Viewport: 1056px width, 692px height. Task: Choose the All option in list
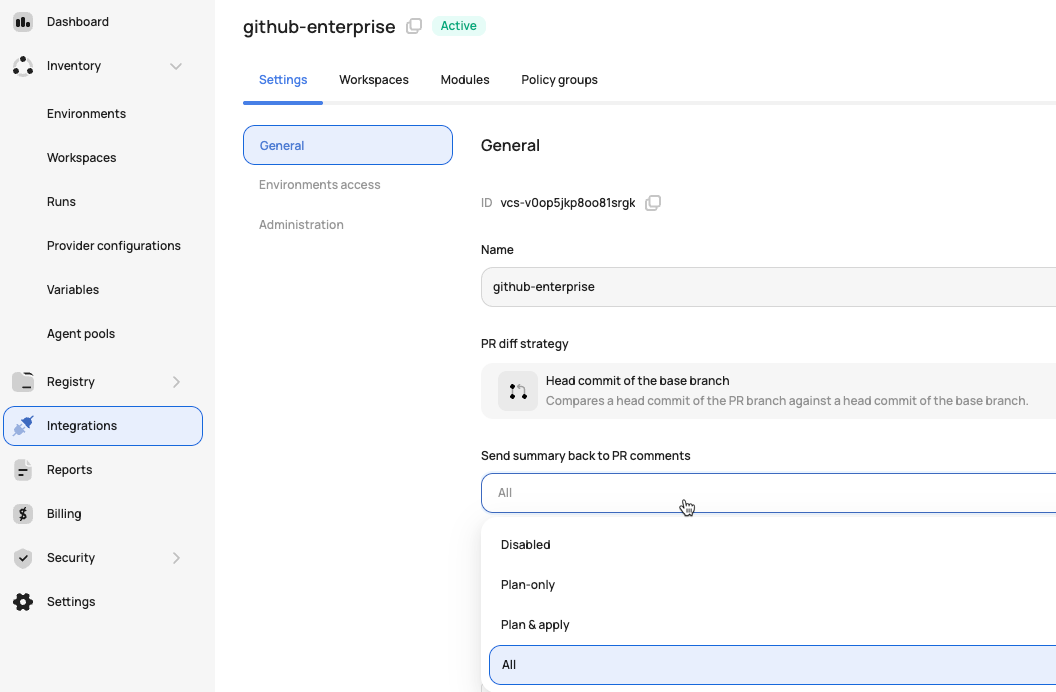tap(772, 665)
